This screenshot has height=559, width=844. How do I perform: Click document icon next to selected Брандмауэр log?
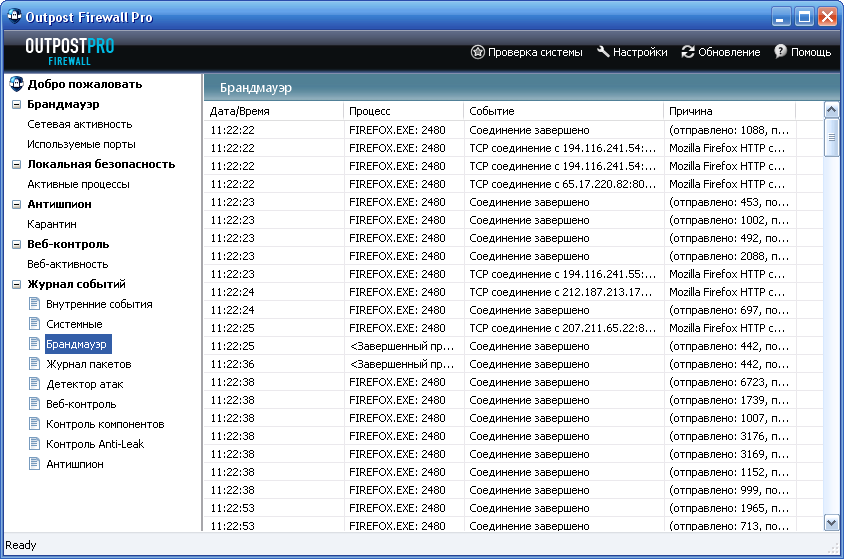pyautogui.click(x=34, y=343)
